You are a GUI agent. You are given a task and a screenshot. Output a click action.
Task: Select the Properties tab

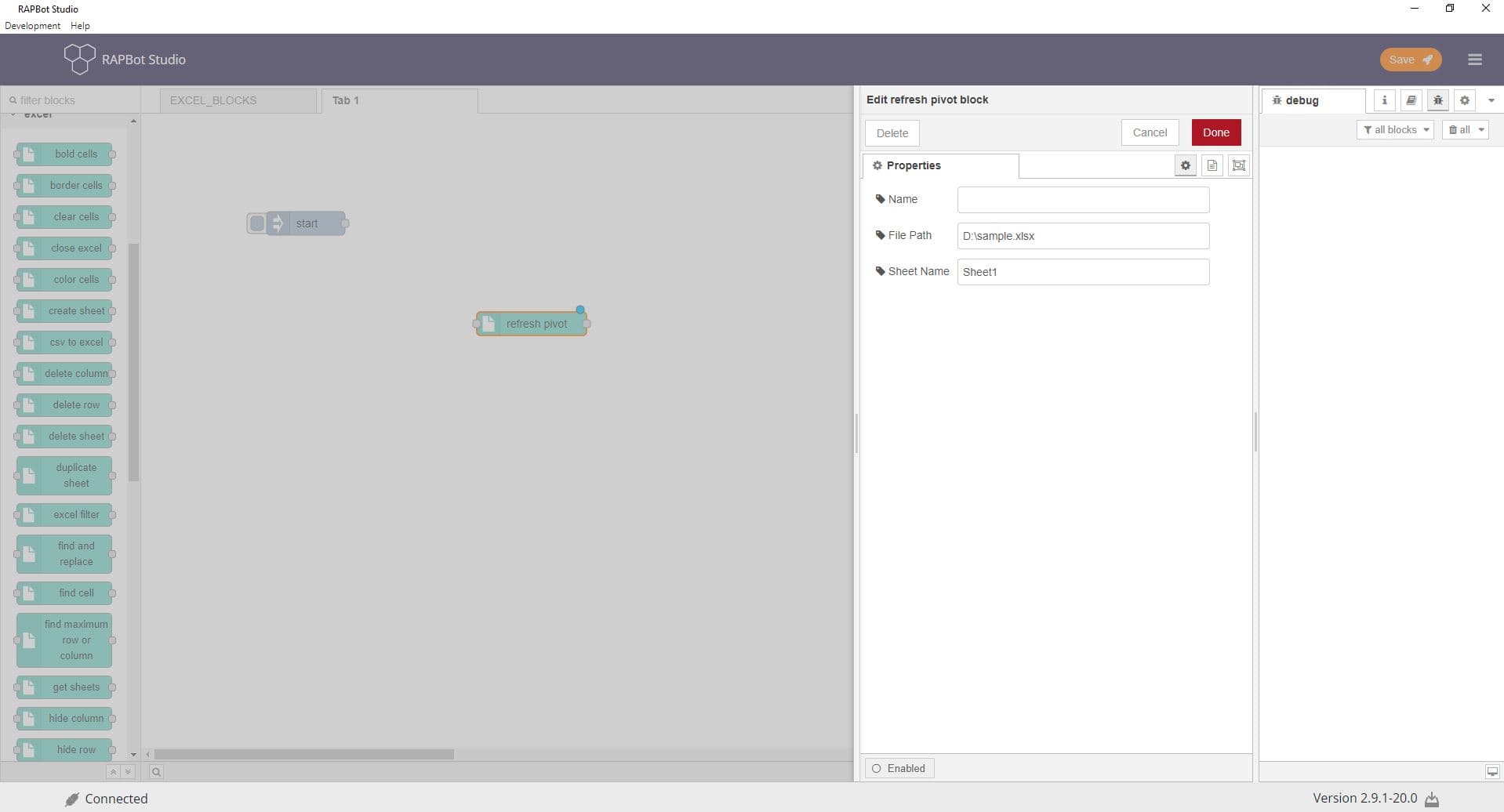(940, 165)
